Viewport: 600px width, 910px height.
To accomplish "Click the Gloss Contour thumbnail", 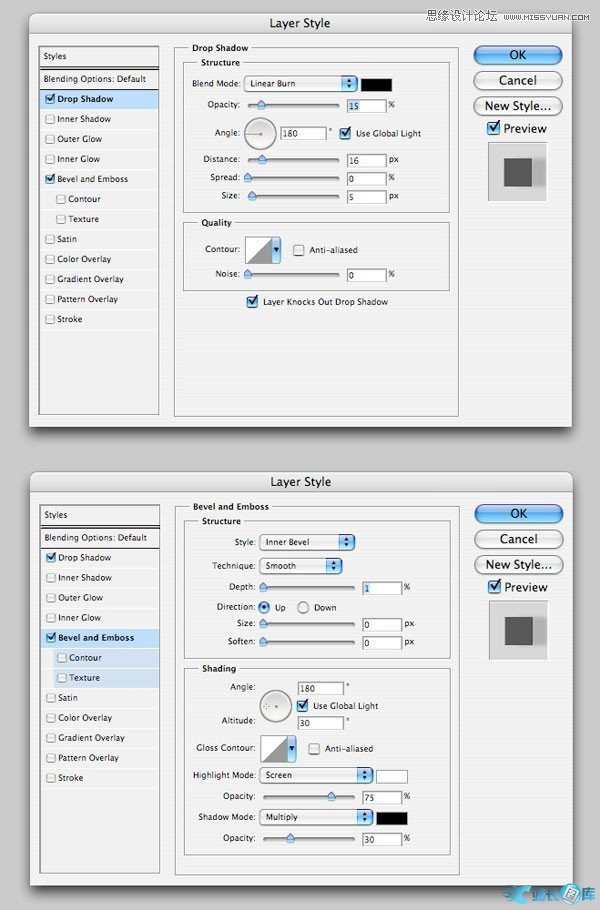I will point(272,748).
